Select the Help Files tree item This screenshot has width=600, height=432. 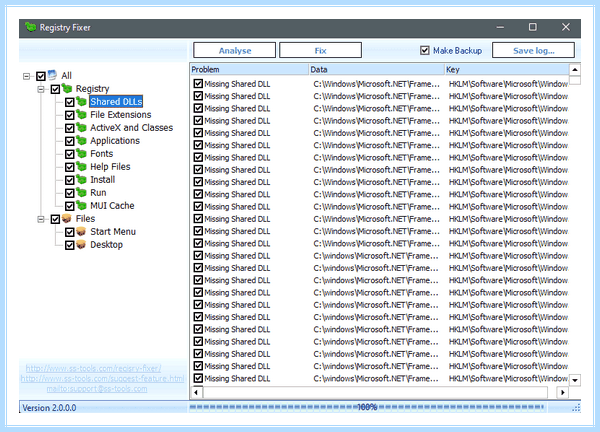[110, 166]
